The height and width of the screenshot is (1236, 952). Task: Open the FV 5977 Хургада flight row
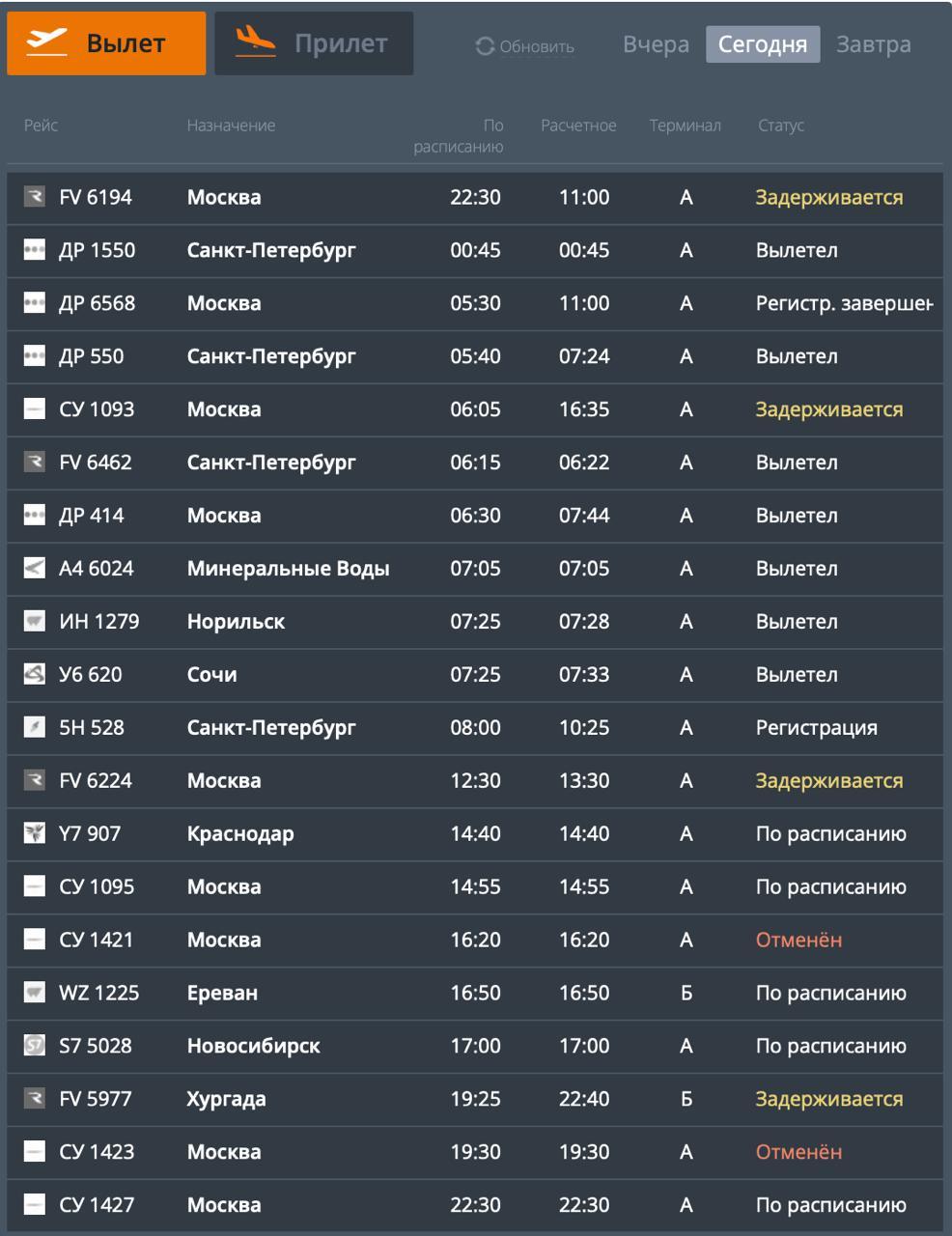(x=473, y=1099)
